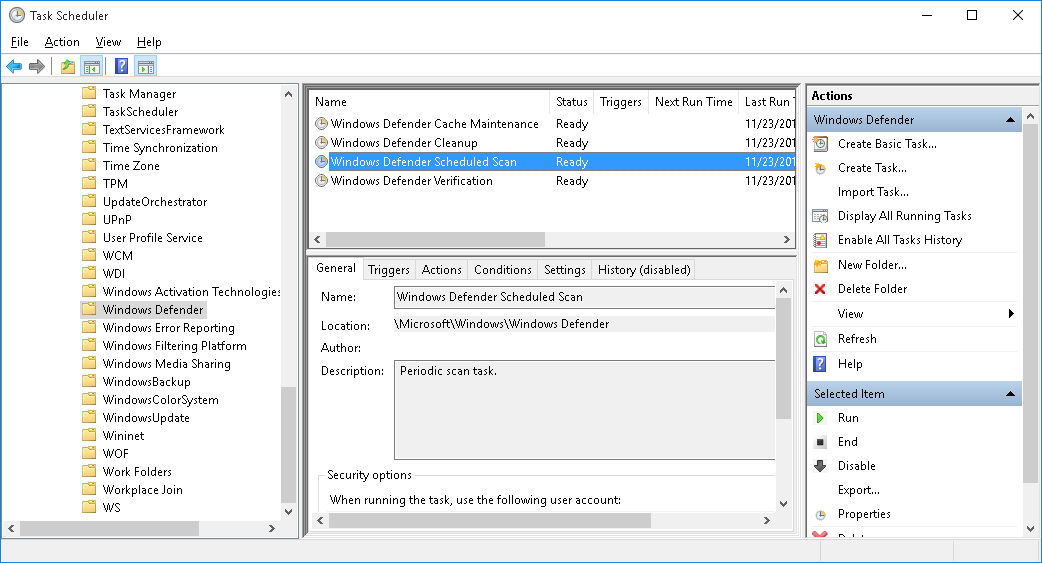Click the Enable All Tasks History icon
Image resolution: width=1042 pixels, height=563 pixels.
[821, 240]
